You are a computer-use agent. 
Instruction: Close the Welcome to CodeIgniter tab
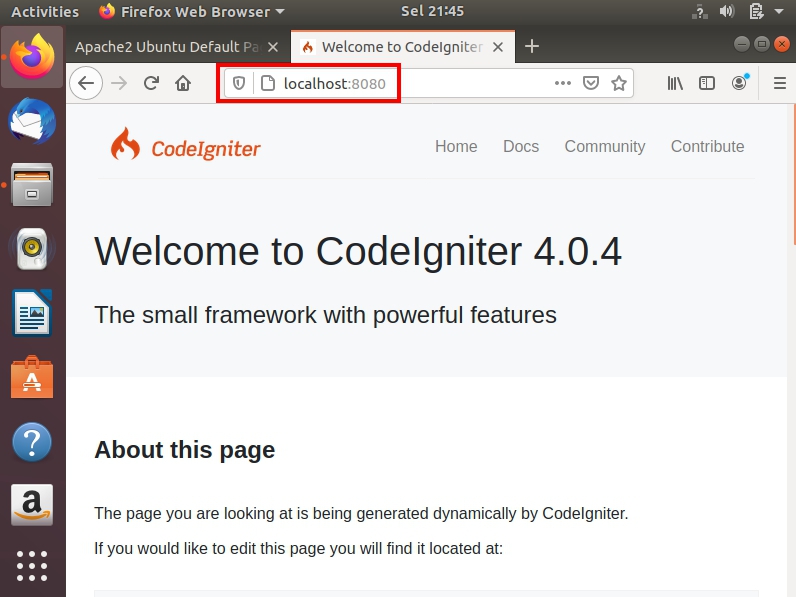[x=498, y=47]
